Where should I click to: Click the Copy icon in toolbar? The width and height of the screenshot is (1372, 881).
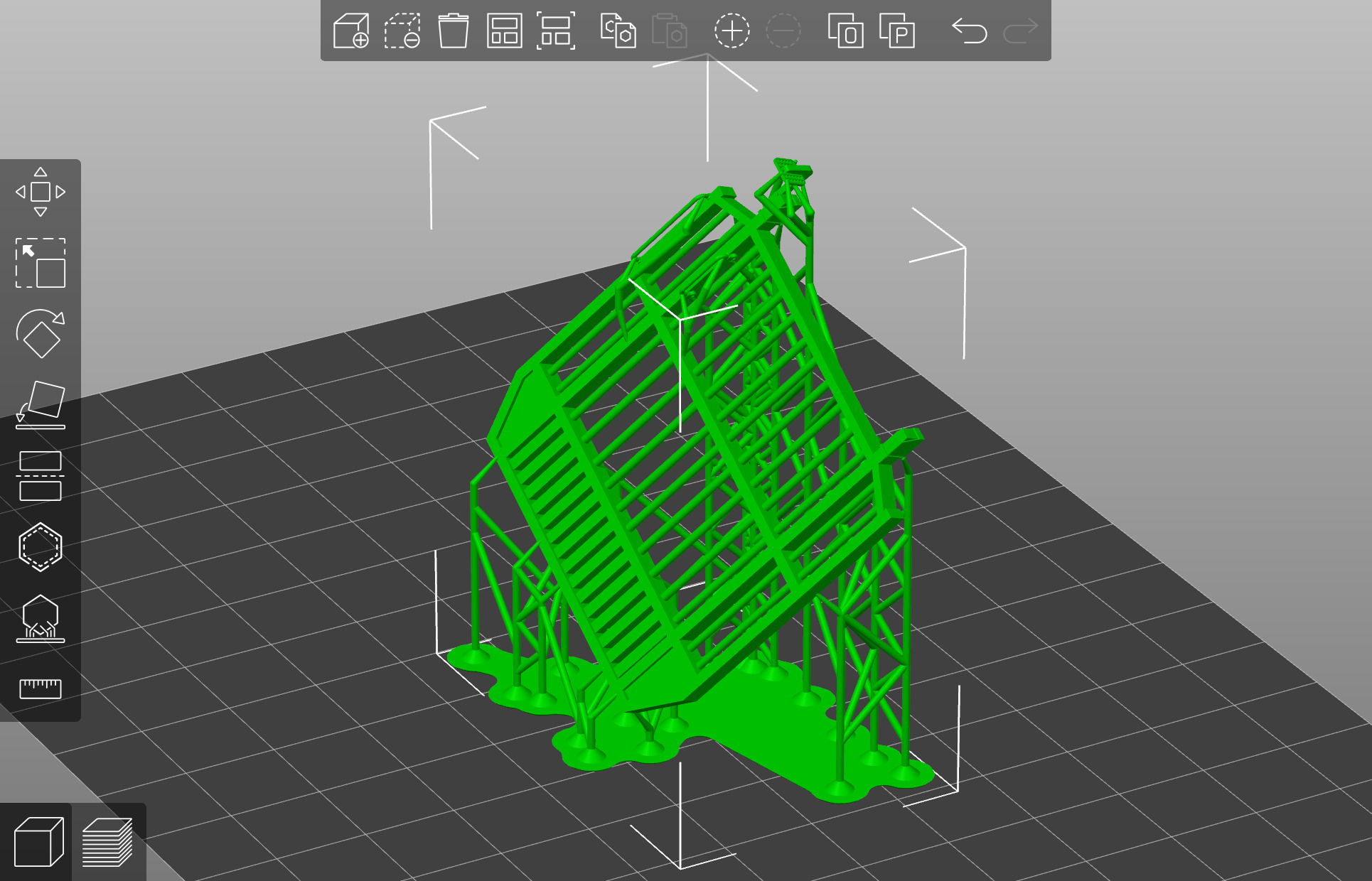click(x=618, y=31)
